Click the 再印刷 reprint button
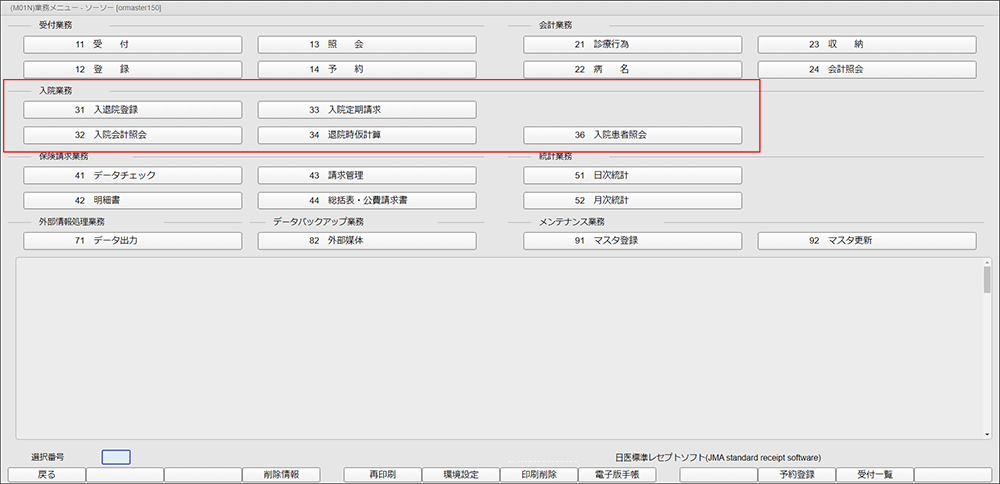The height and width of the screenshot is (484, 1000). (x=383, y=475)
